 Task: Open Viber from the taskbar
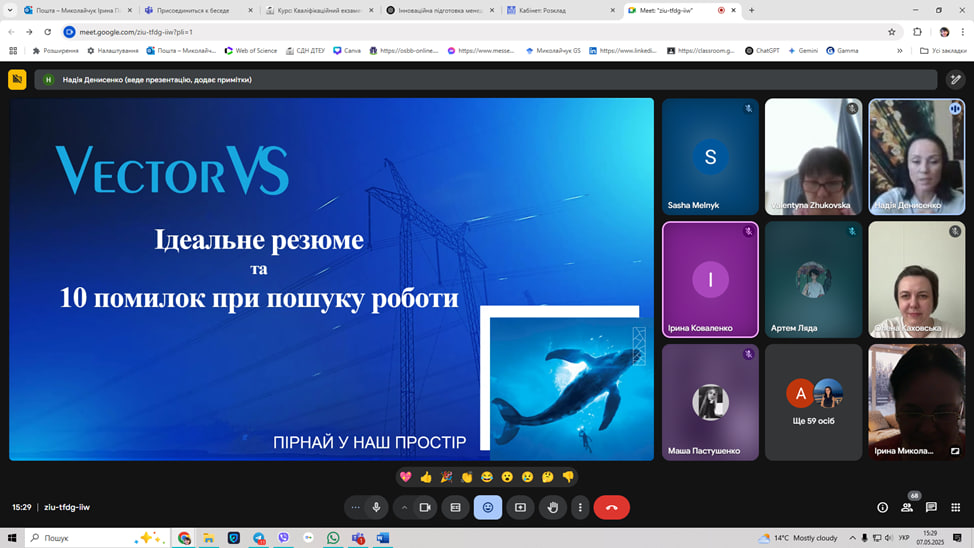pyautogui.click(x=283, y=538)
